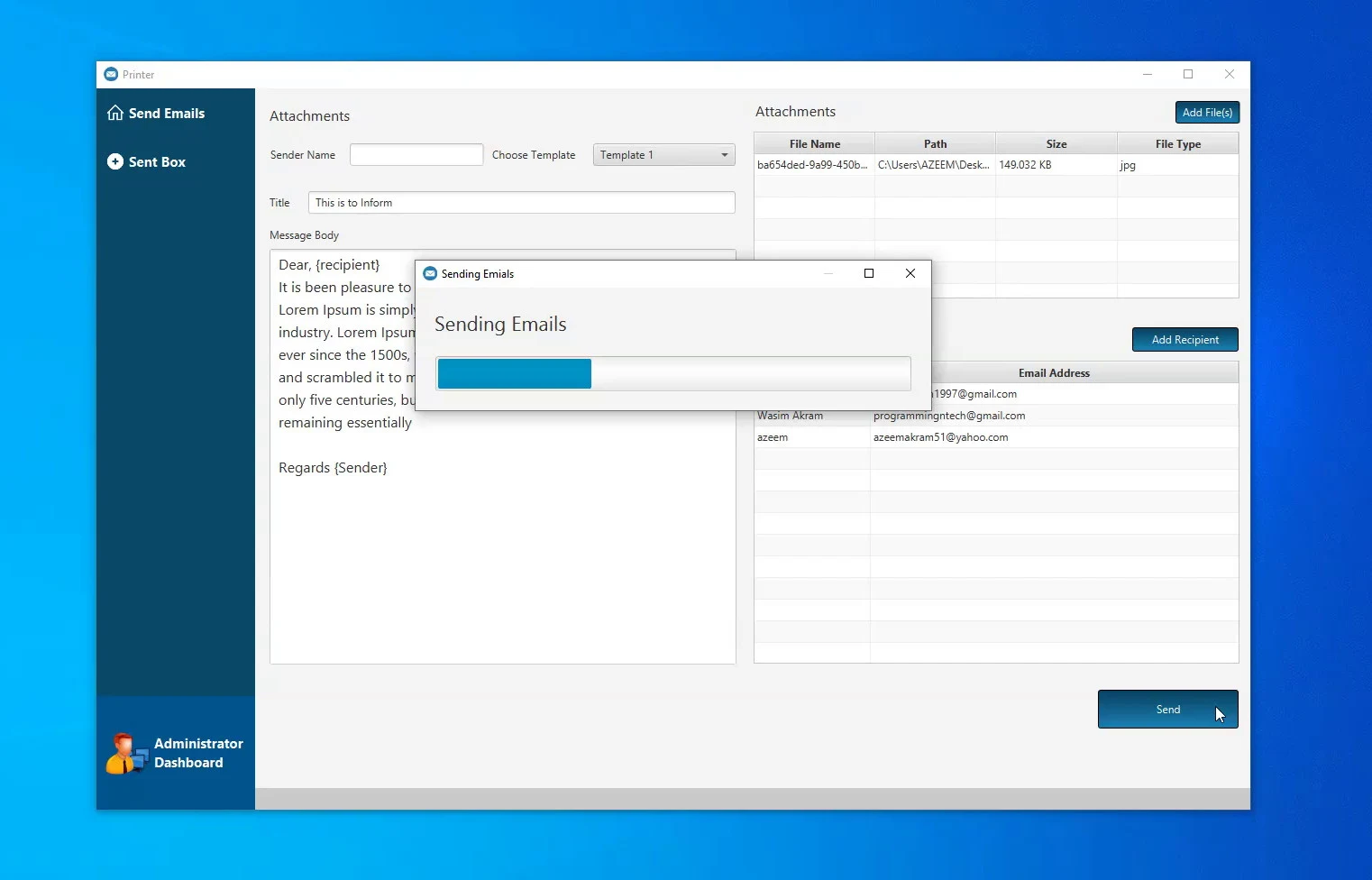The height and width of the screenshot is (880, 1372).
Task: Focus the Sender Name input field
Action: [416, 155]
